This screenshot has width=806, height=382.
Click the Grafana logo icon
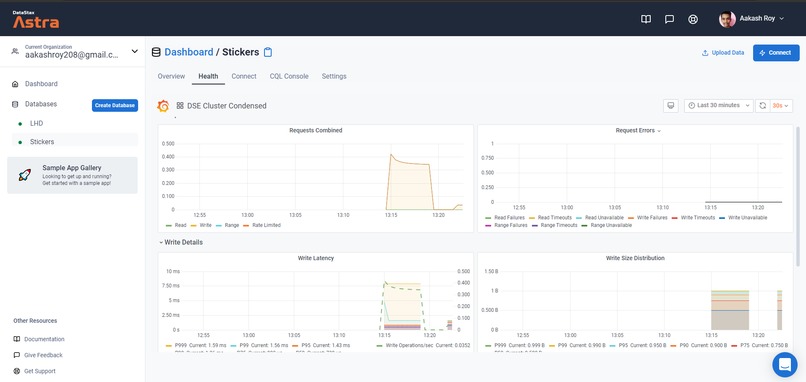click(x=163, y=106)
